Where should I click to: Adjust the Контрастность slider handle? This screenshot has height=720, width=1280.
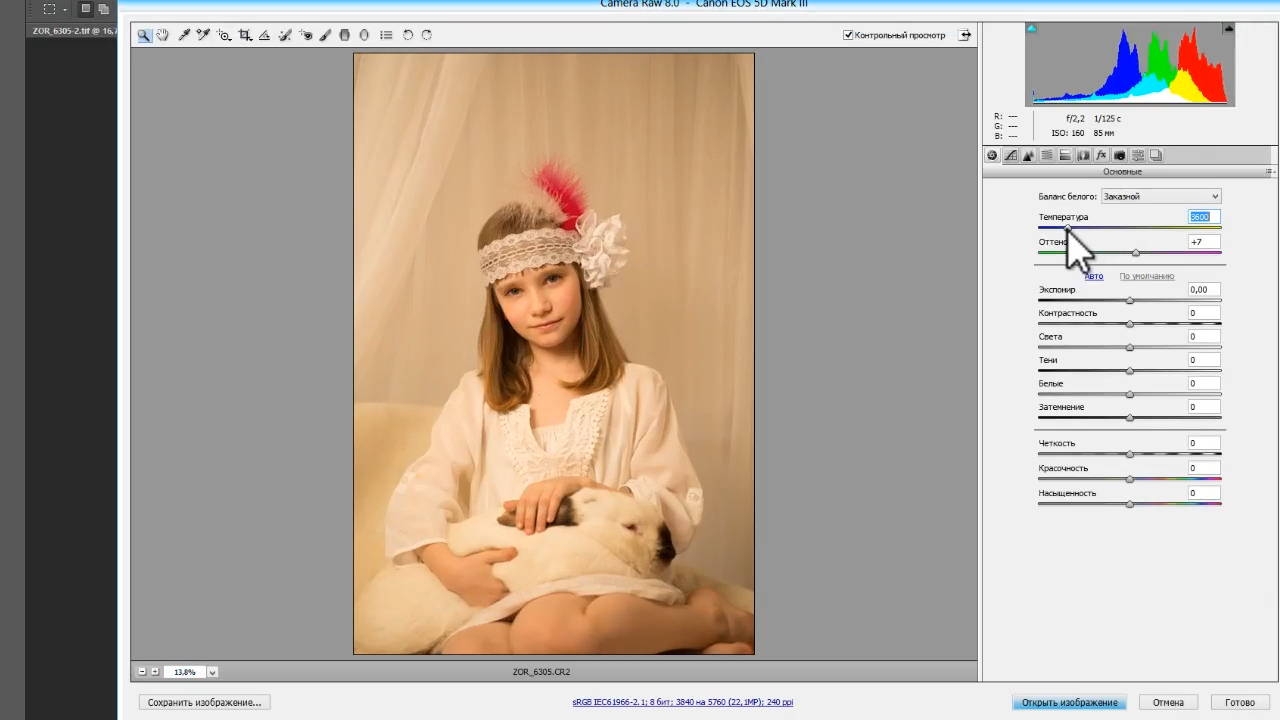pyautogui.click(x=1130, y=324)
